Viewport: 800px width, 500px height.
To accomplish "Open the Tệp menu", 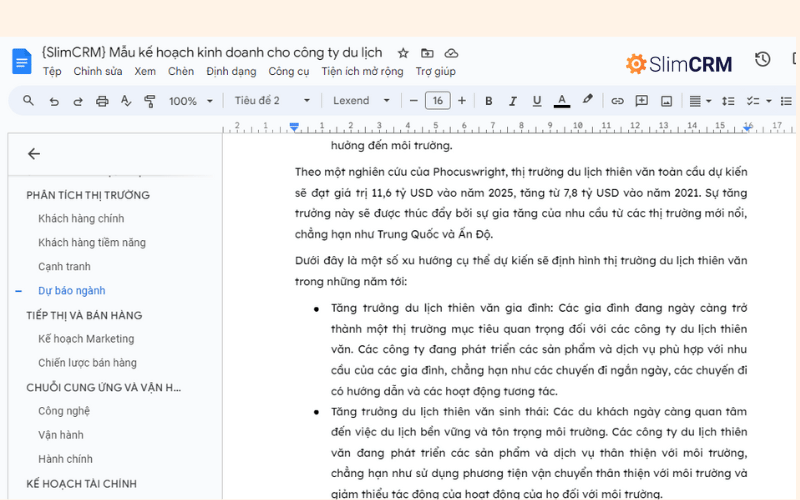I will point(52,71).
